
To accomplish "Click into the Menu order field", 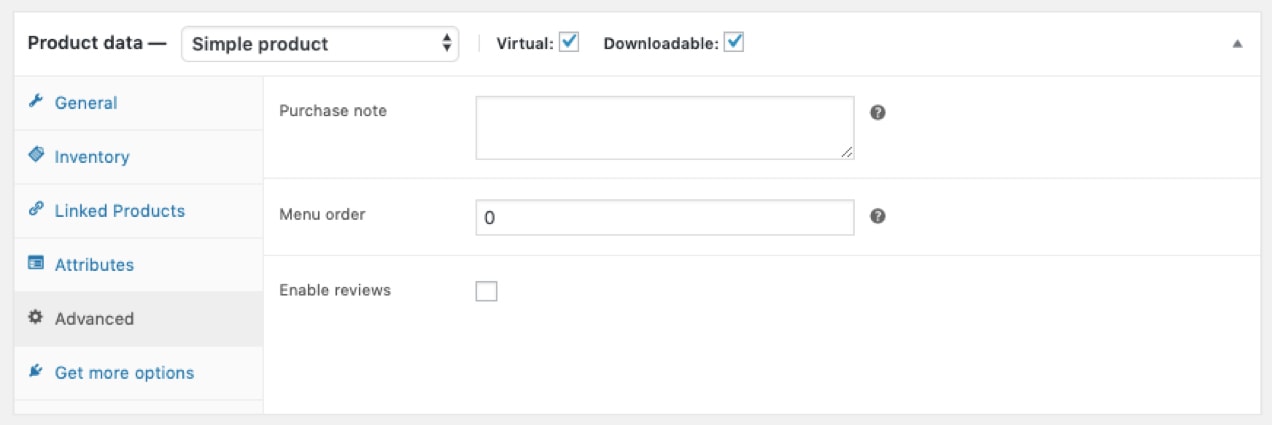I will click(x=664, y=217).
